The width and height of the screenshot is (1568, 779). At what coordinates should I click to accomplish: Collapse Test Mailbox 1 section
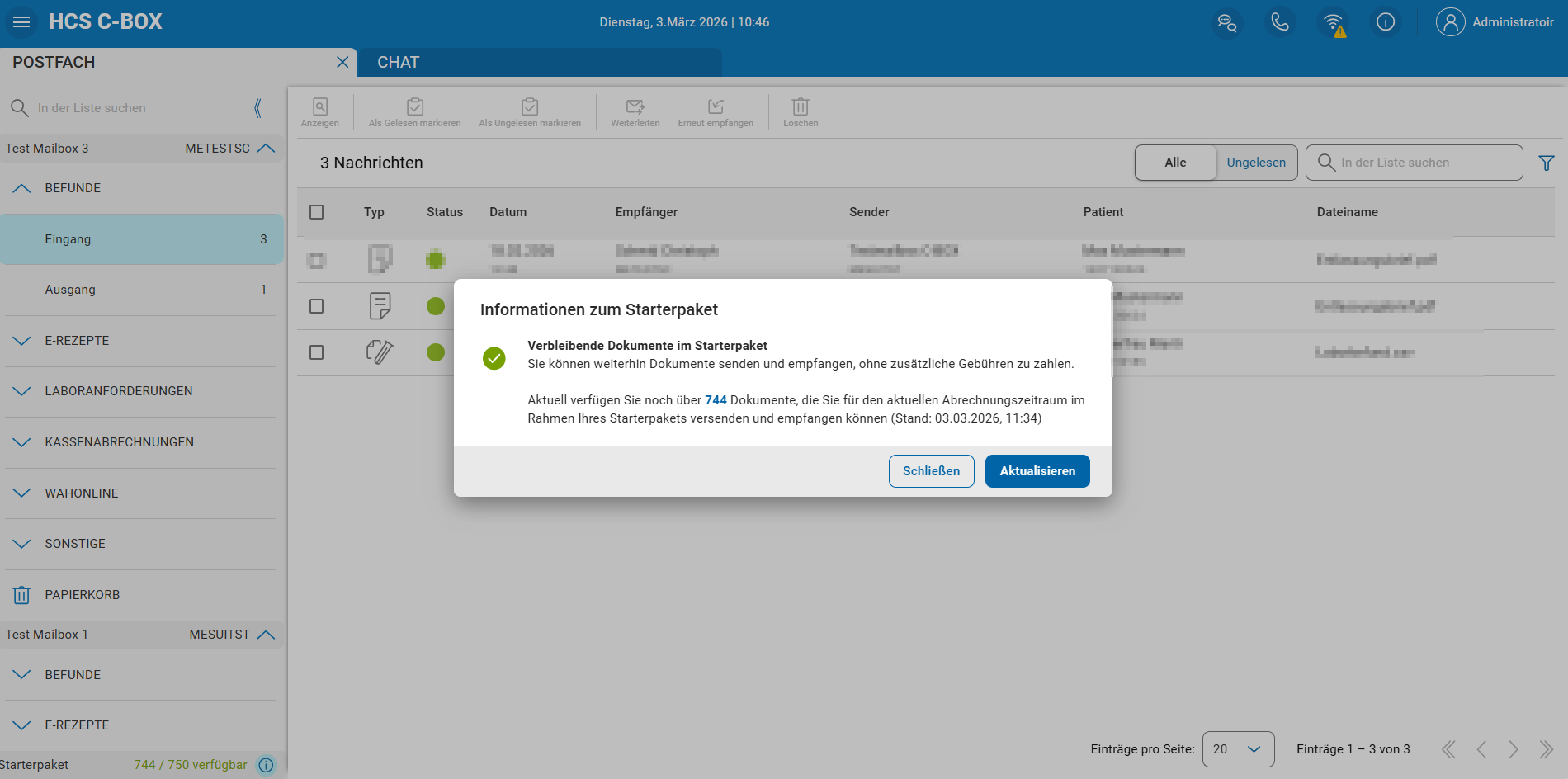point(266,635)
